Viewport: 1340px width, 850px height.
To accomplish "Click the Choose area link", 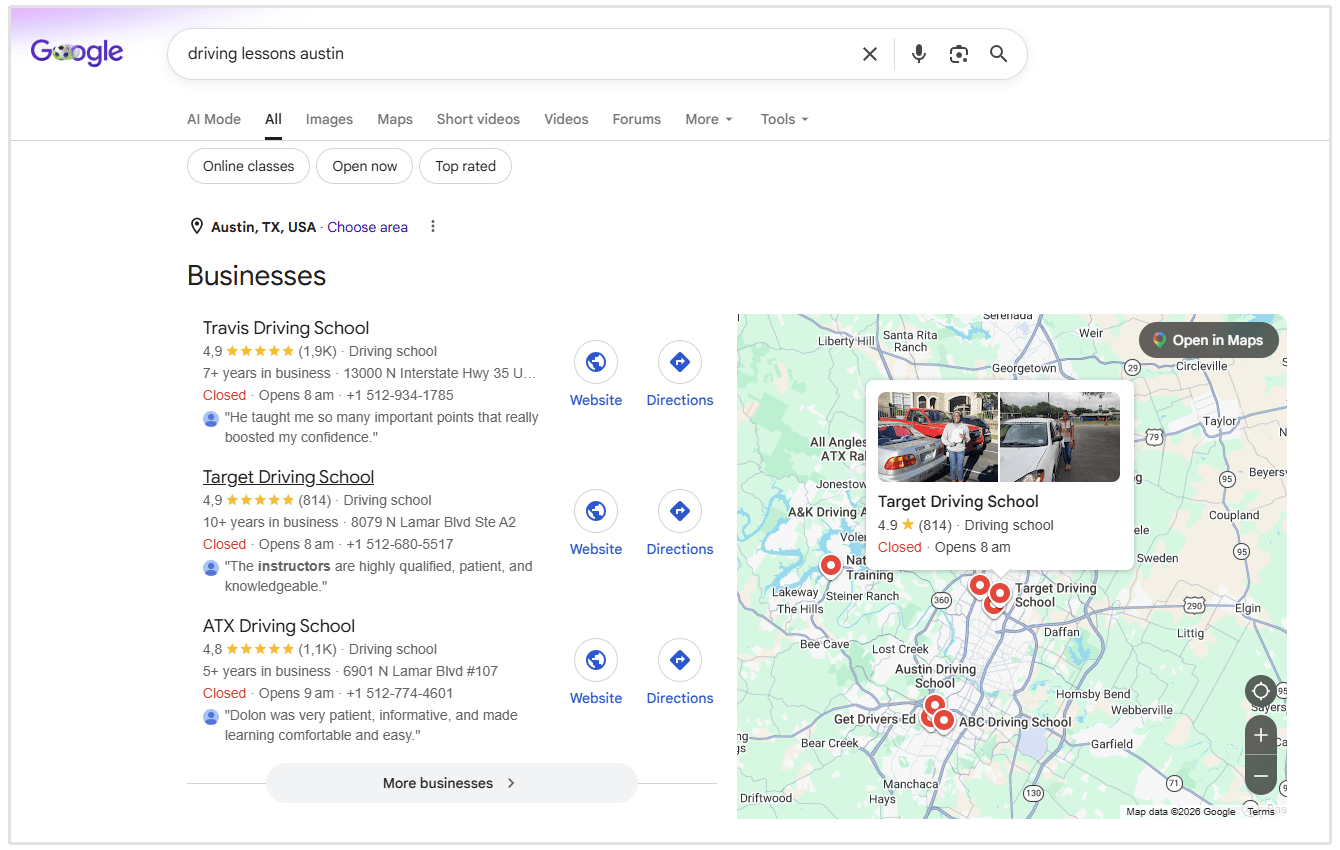I will (367, 227).
